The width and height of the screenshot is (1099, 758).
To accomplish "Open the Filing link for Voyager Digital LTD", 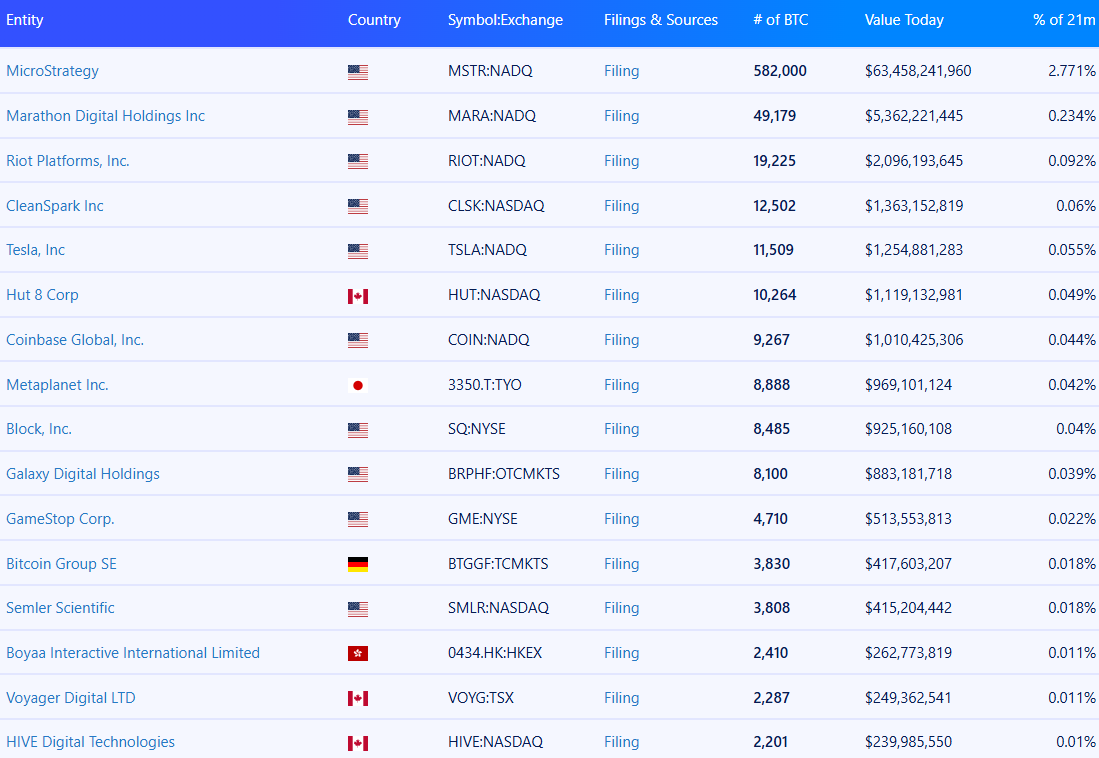I will [622, 697].
